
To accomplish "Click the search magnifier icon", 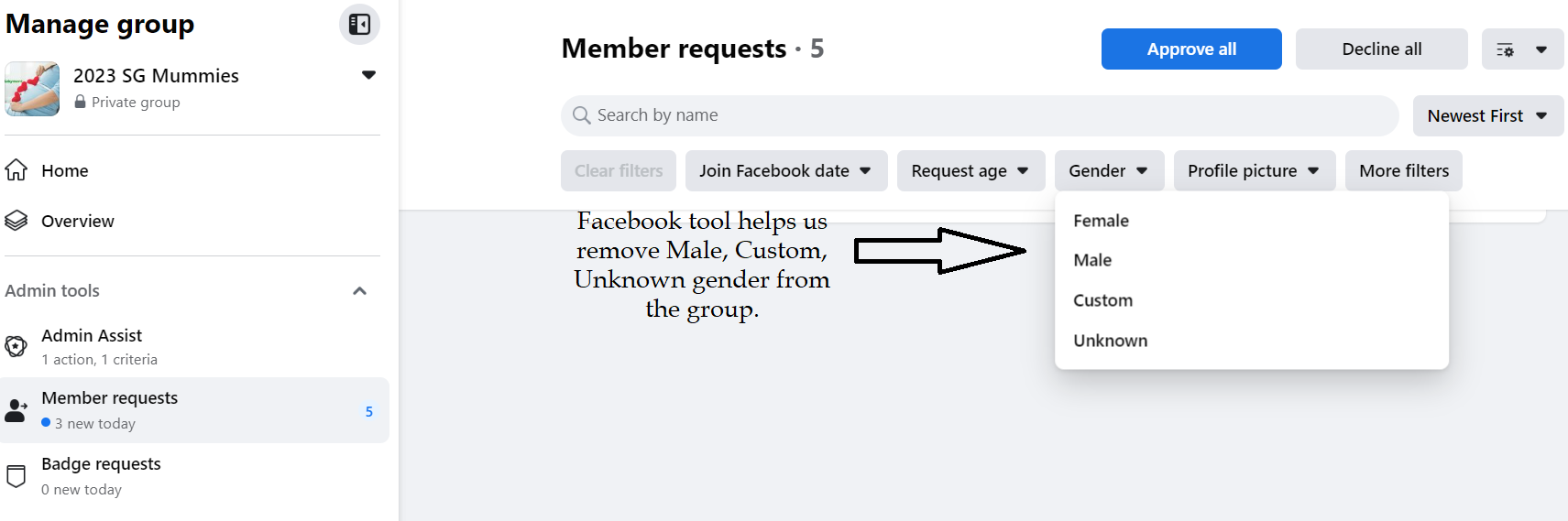I will [581, 115].
